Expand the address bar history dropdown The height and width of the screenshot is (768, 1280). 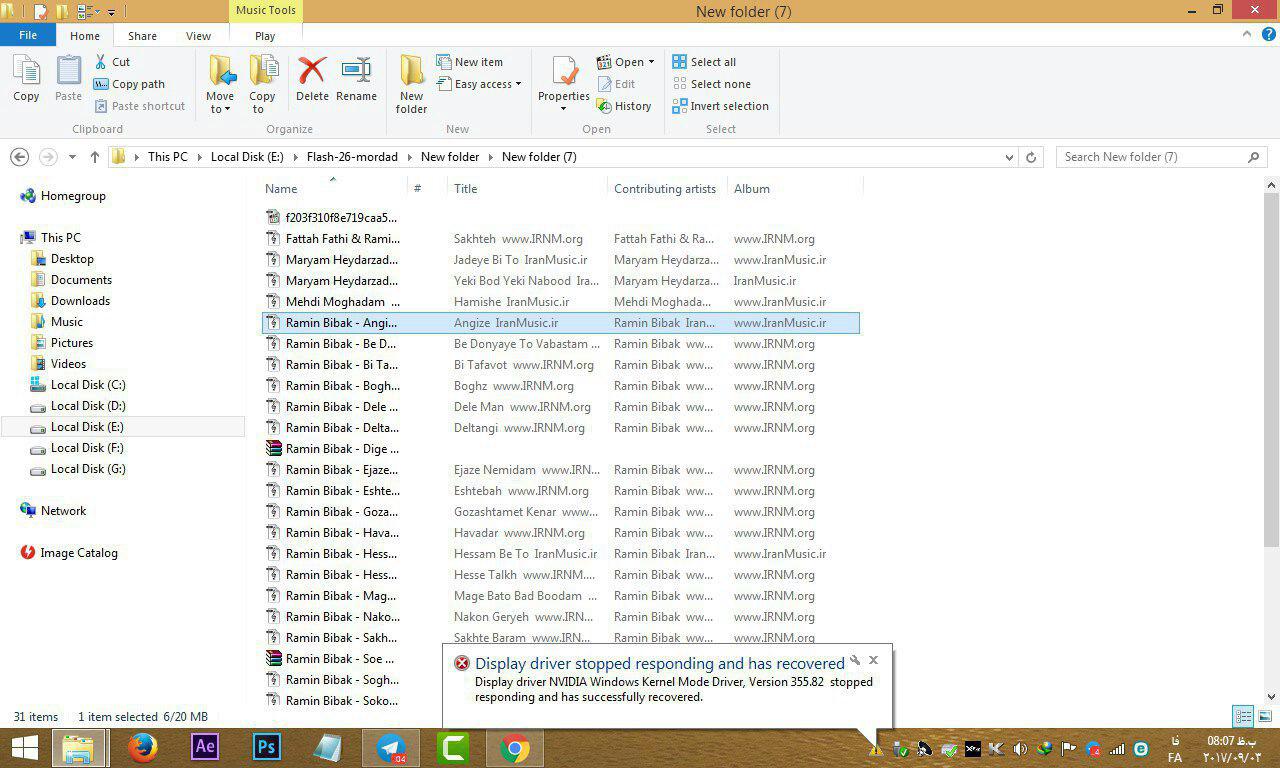tap(1009, 157)
